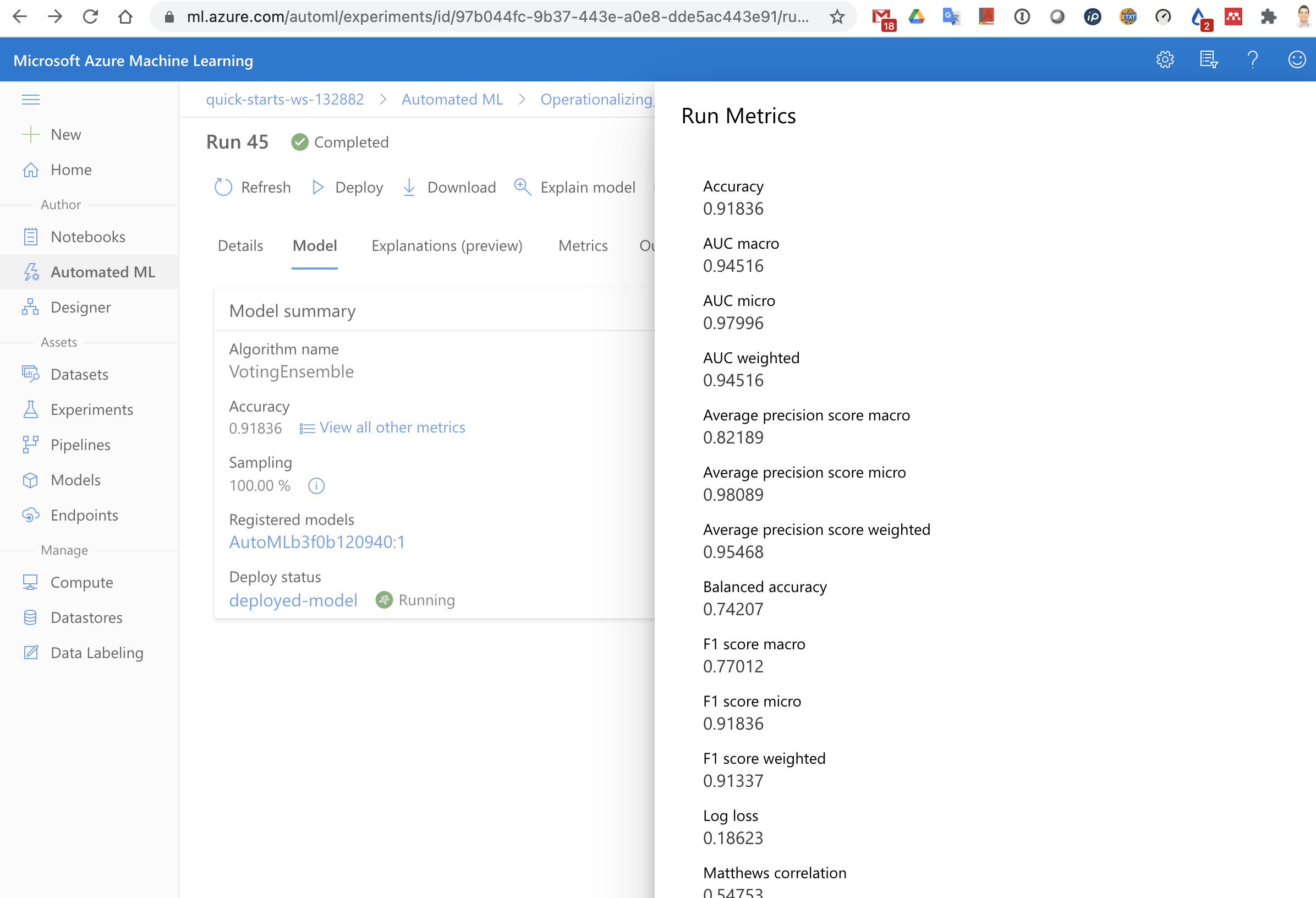Switch to the Details tab
This screenshot has height=898, width=1316.
[240, 246]
